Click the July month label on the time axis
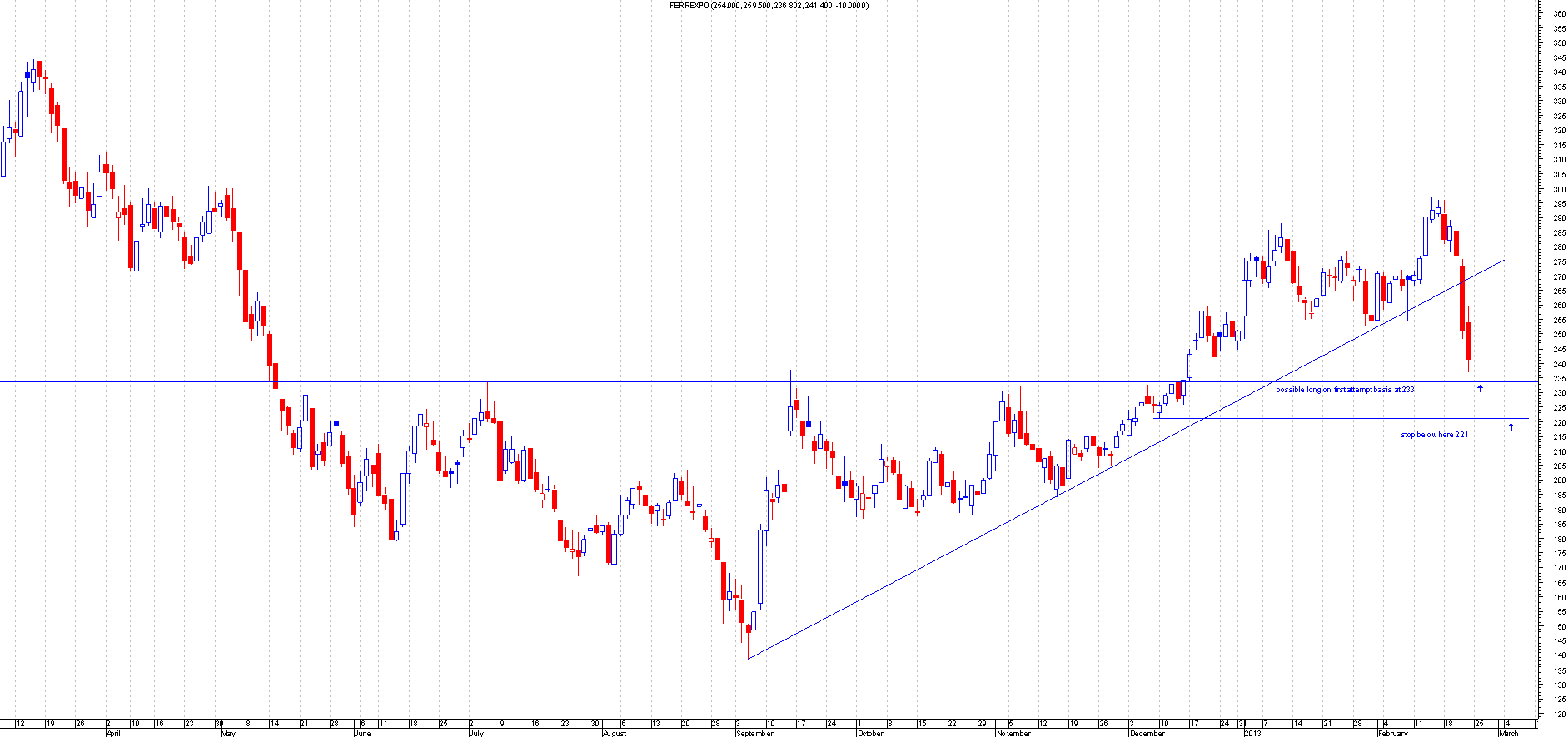The width and height of the screenshot is (1568, 737). [x=476, y=734]
